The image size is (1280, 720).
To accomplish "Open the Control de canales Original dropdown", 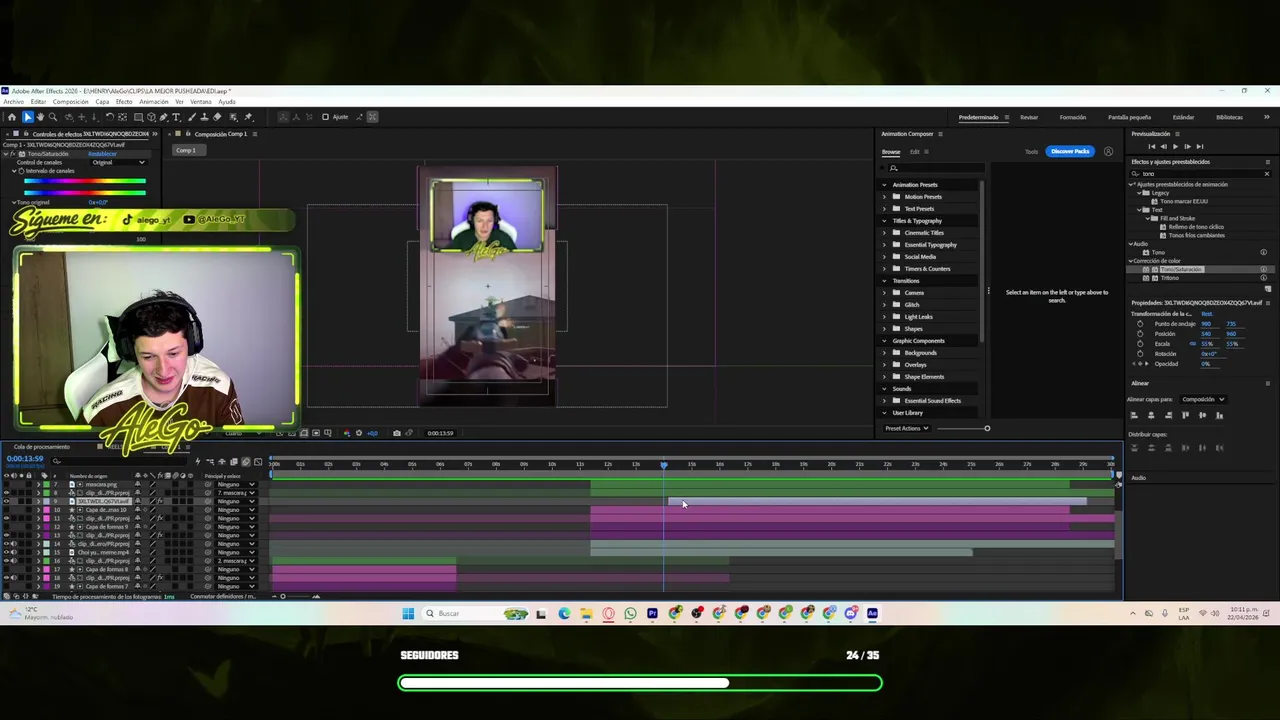I will [x=119, y=162].
